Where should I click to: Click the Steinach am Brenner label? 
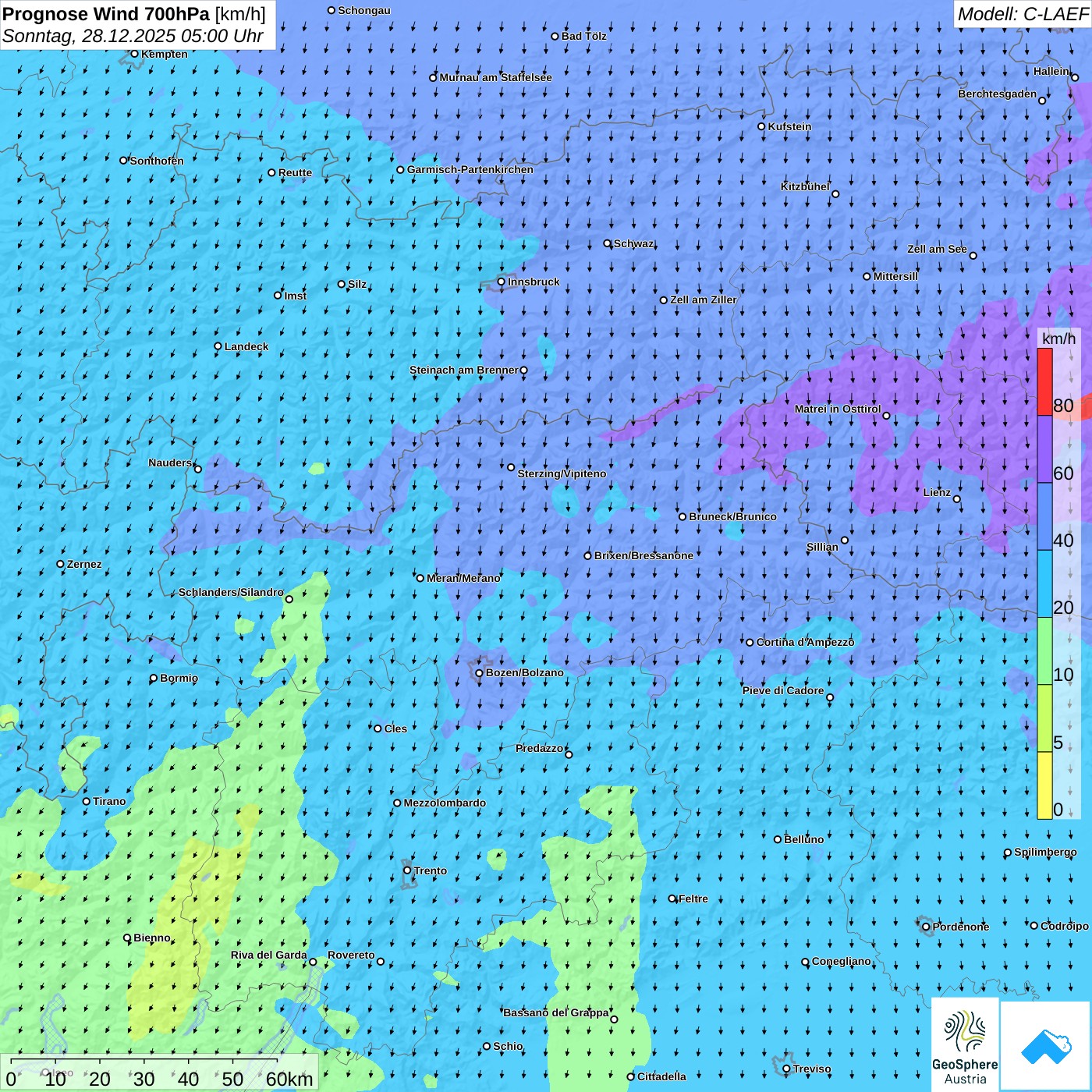click(463, 370)
